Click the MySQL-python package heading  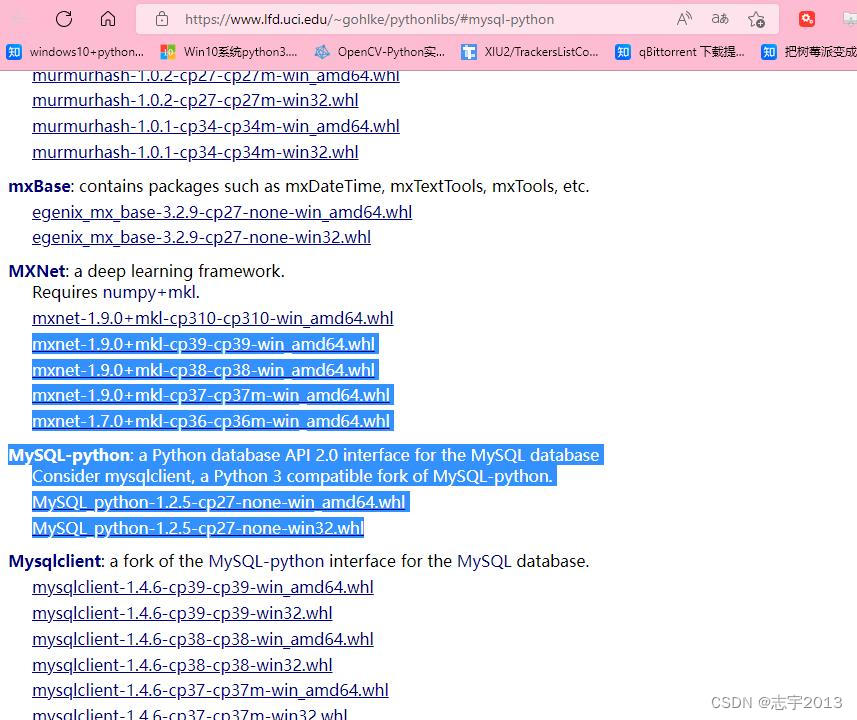pos(69,455)
